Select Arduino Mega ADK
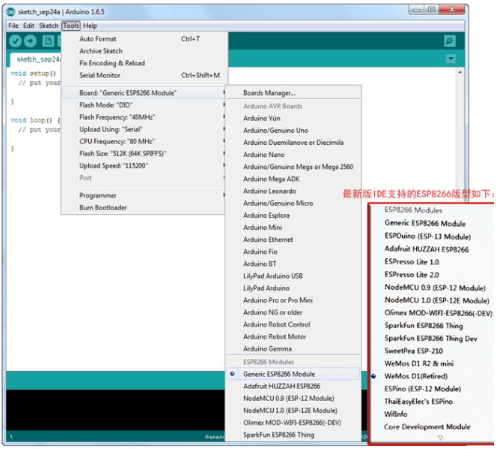The height and width of the screenshot is (449, 504). (x=293, y=179)
